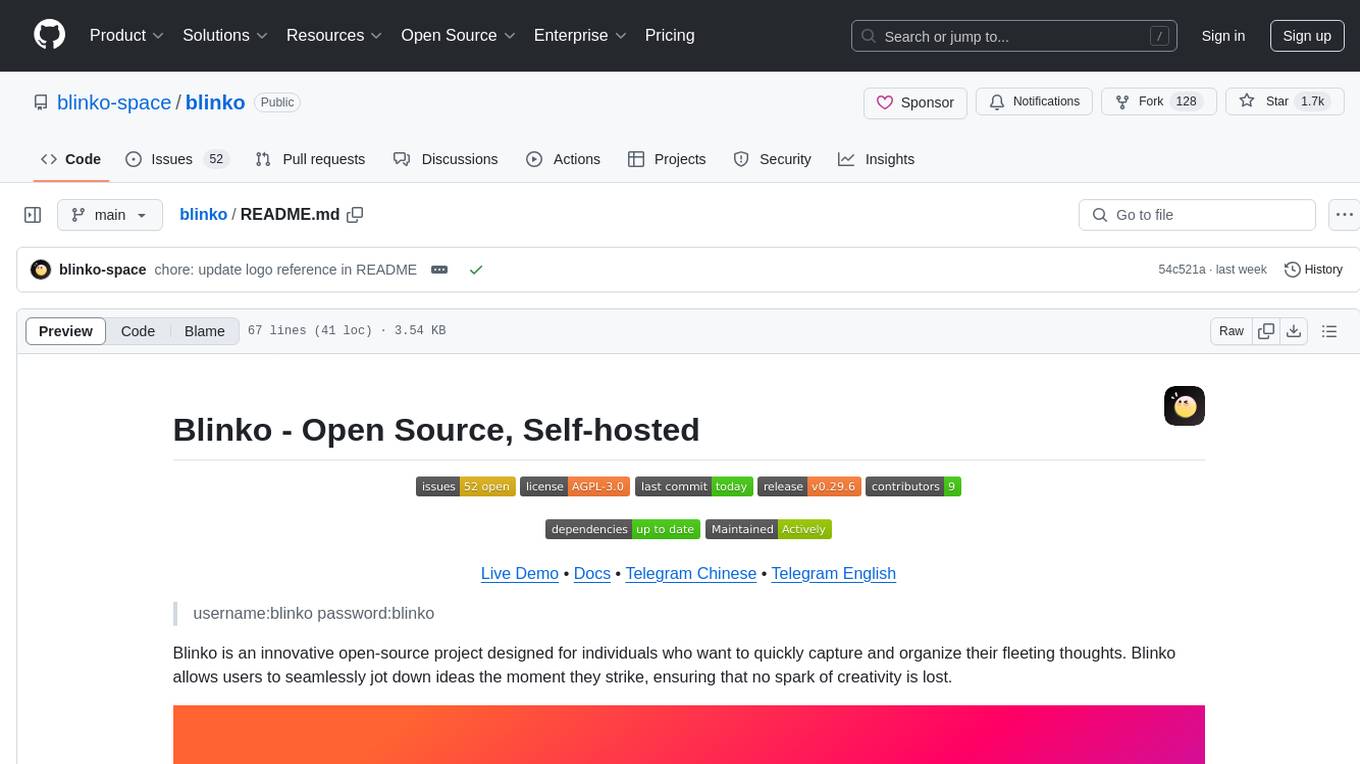Click the gradient banner image
The height and width of the screenshot is (764, 1360).
click(689, 735)
